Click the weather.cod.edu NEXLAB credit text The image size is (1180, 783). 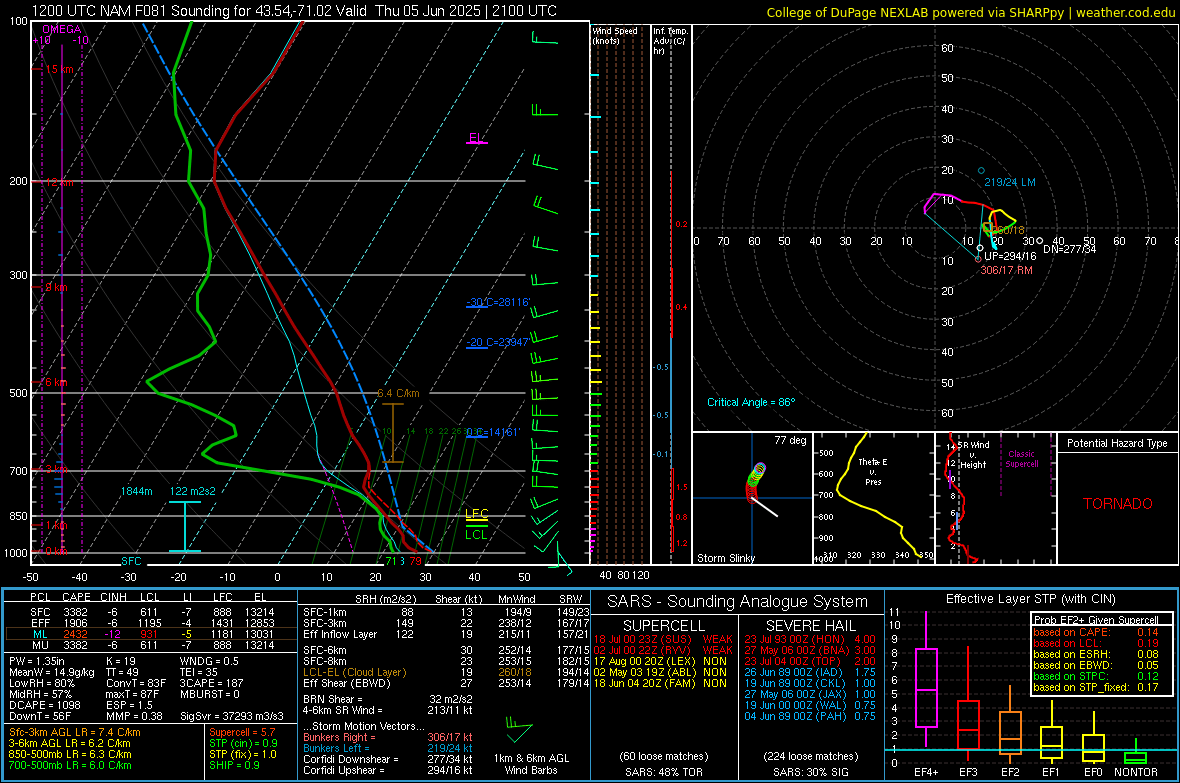click(x=970, y=12)
